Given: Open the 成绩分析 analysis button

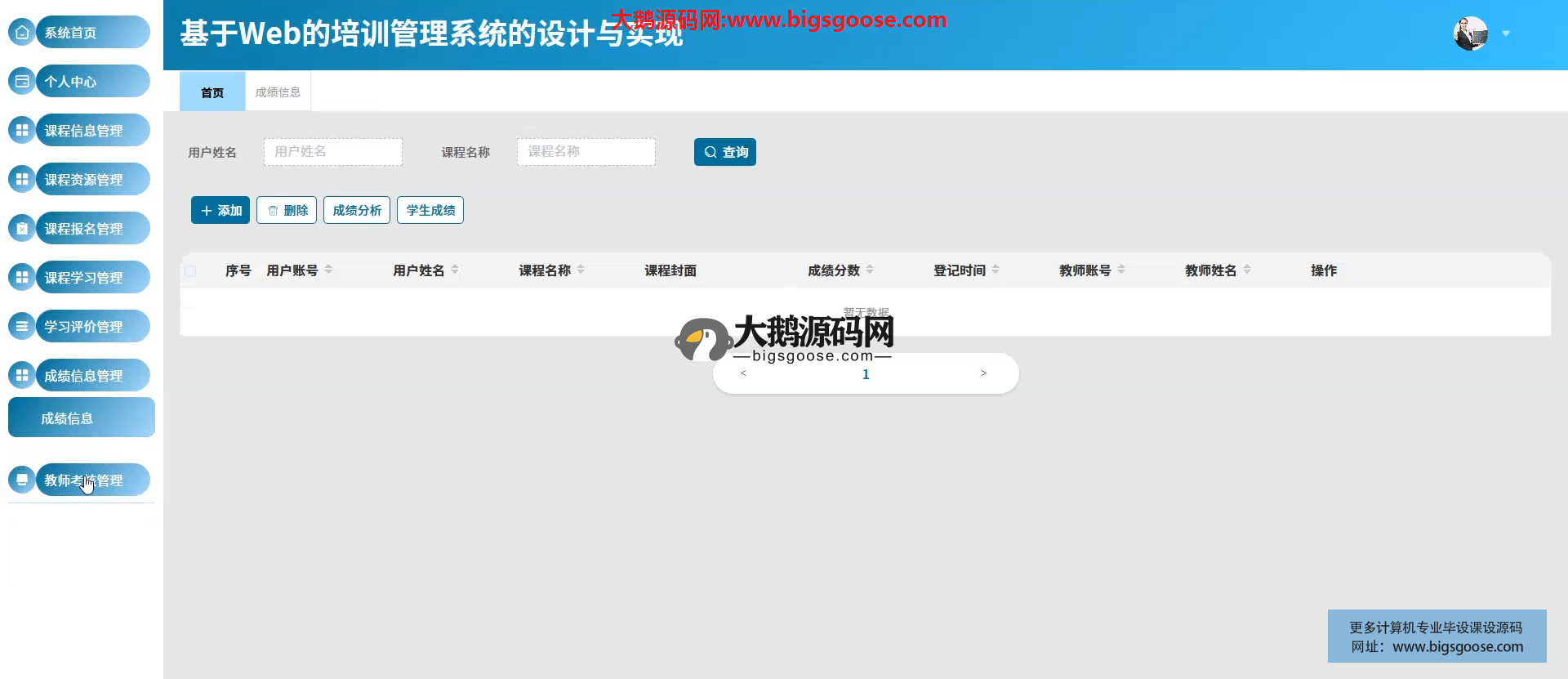Looking at the screenshot, I should point(357,210).
